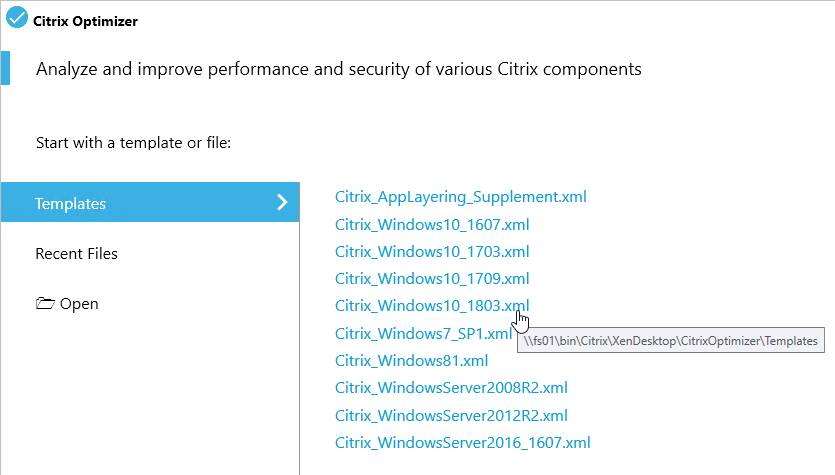
Task: Click the chevron arrow on Templates
Action: pos(282,202)
